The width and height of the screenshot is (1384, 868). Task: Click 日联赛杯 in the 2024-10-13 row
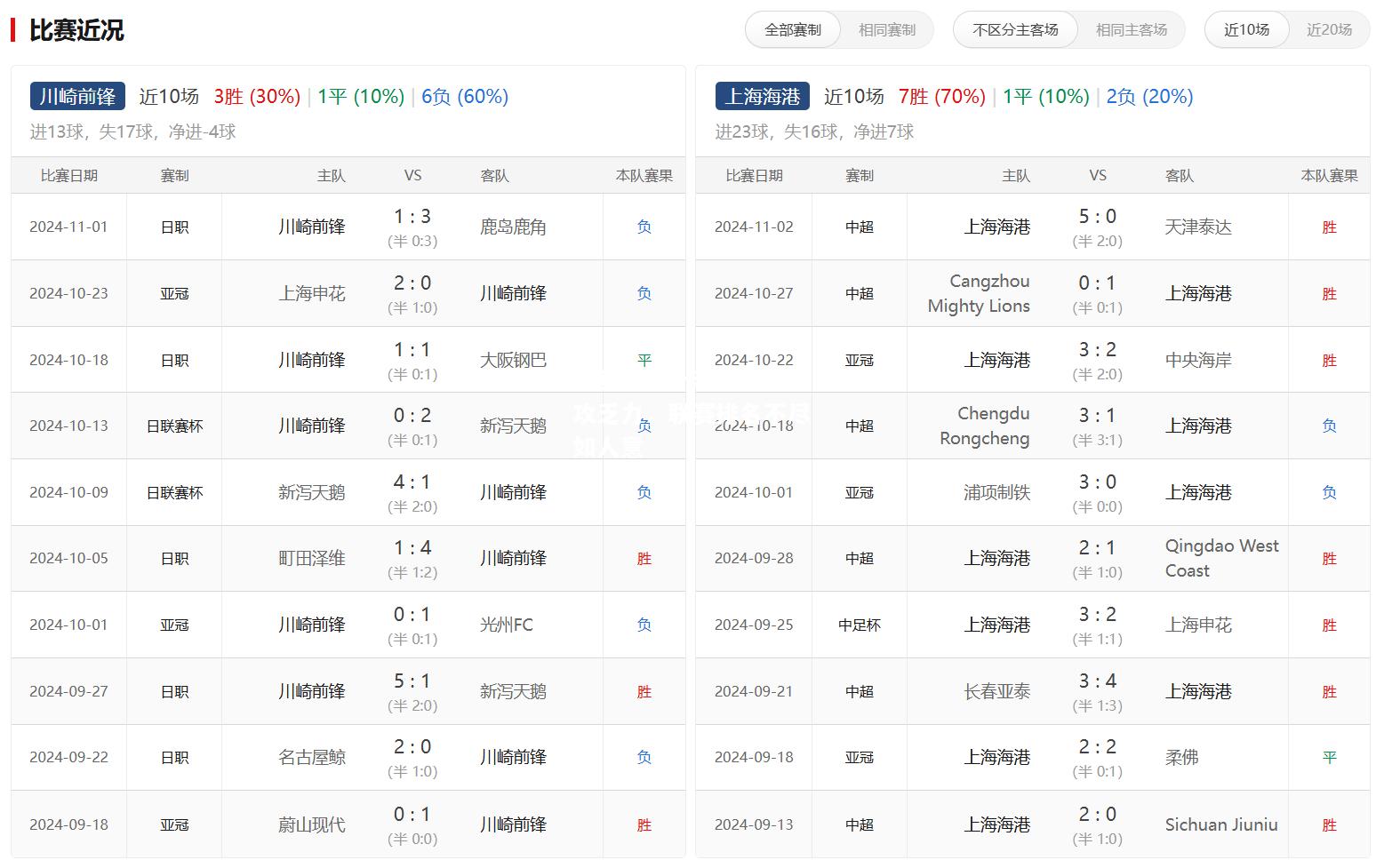[x=174, y=426]
